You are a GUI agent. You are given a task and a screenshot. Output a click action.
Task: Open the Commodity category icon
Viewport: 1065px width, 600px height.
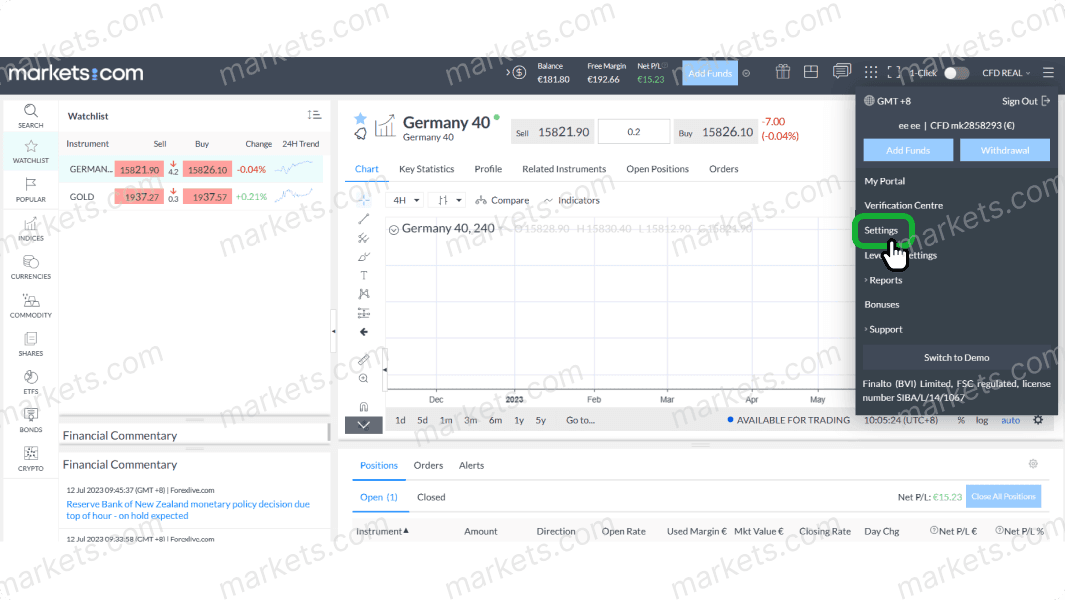coord(31,306)
